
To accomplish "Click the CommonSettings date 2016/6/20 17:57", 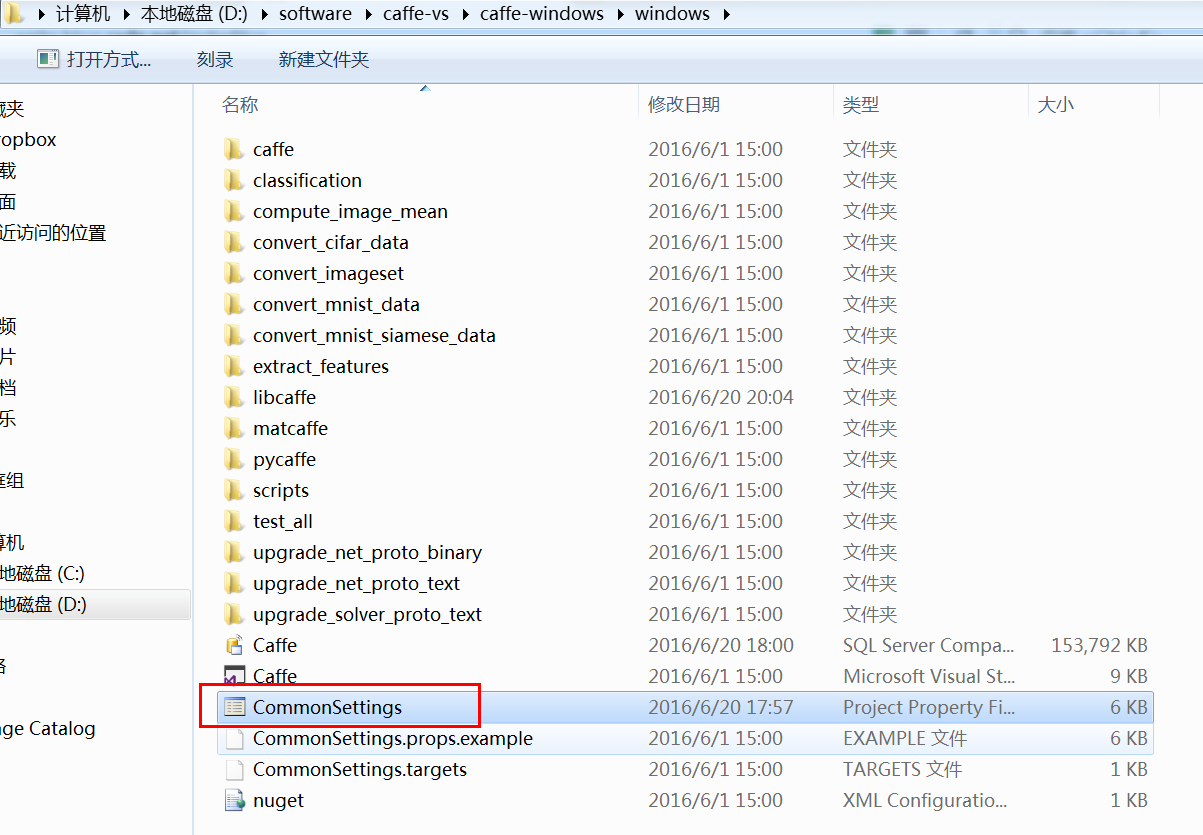I will coord(721,707).
